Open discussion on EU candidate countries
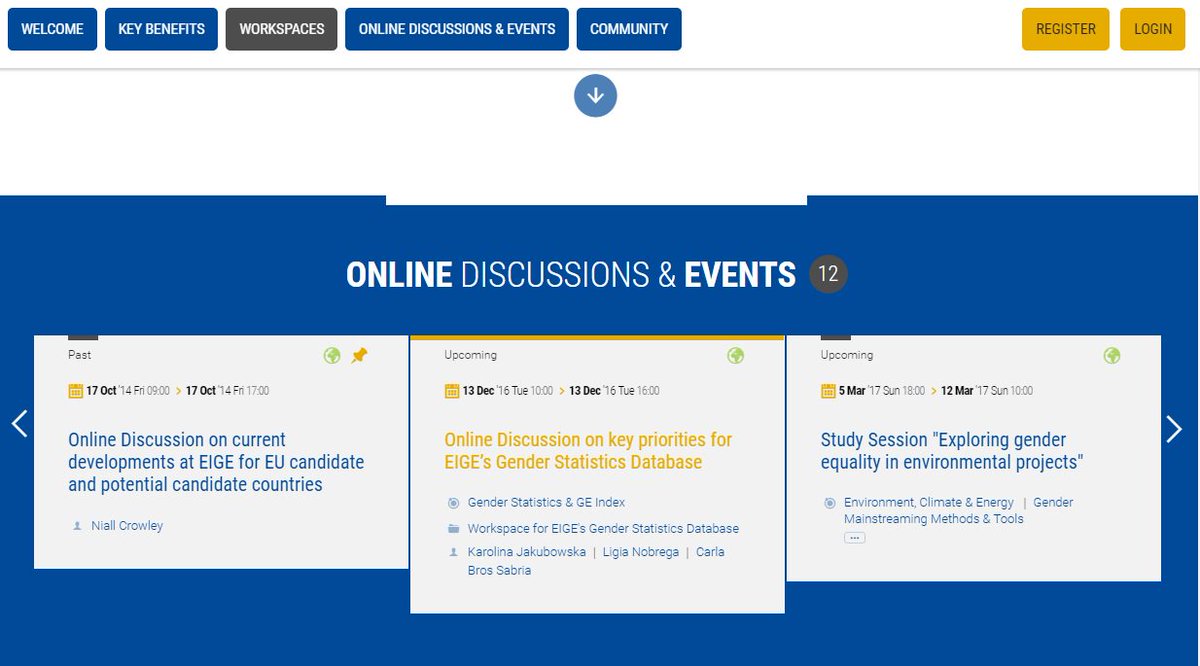 [216, 462]
